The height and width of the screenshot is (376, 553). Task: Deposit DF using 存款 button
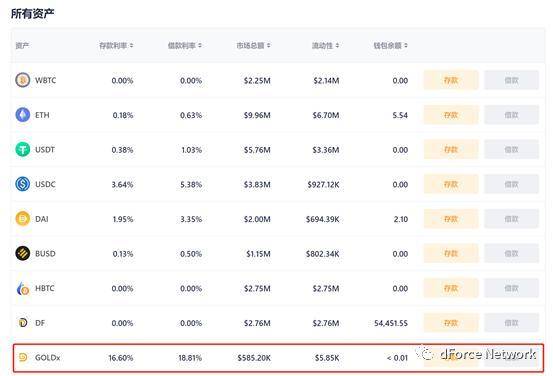(451, 322)
